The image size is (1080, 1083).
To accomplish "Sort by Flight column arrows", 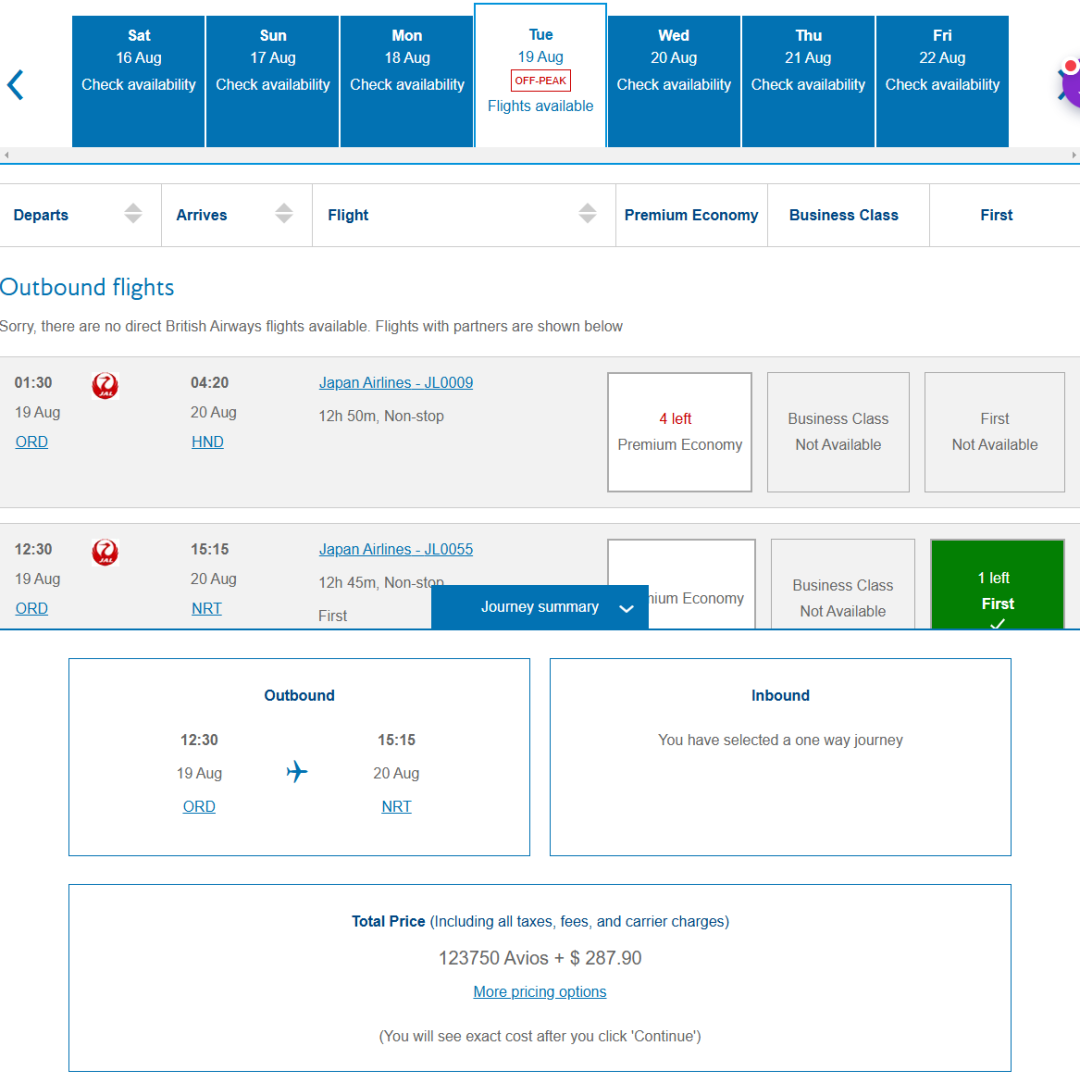I will pos(587,214).
